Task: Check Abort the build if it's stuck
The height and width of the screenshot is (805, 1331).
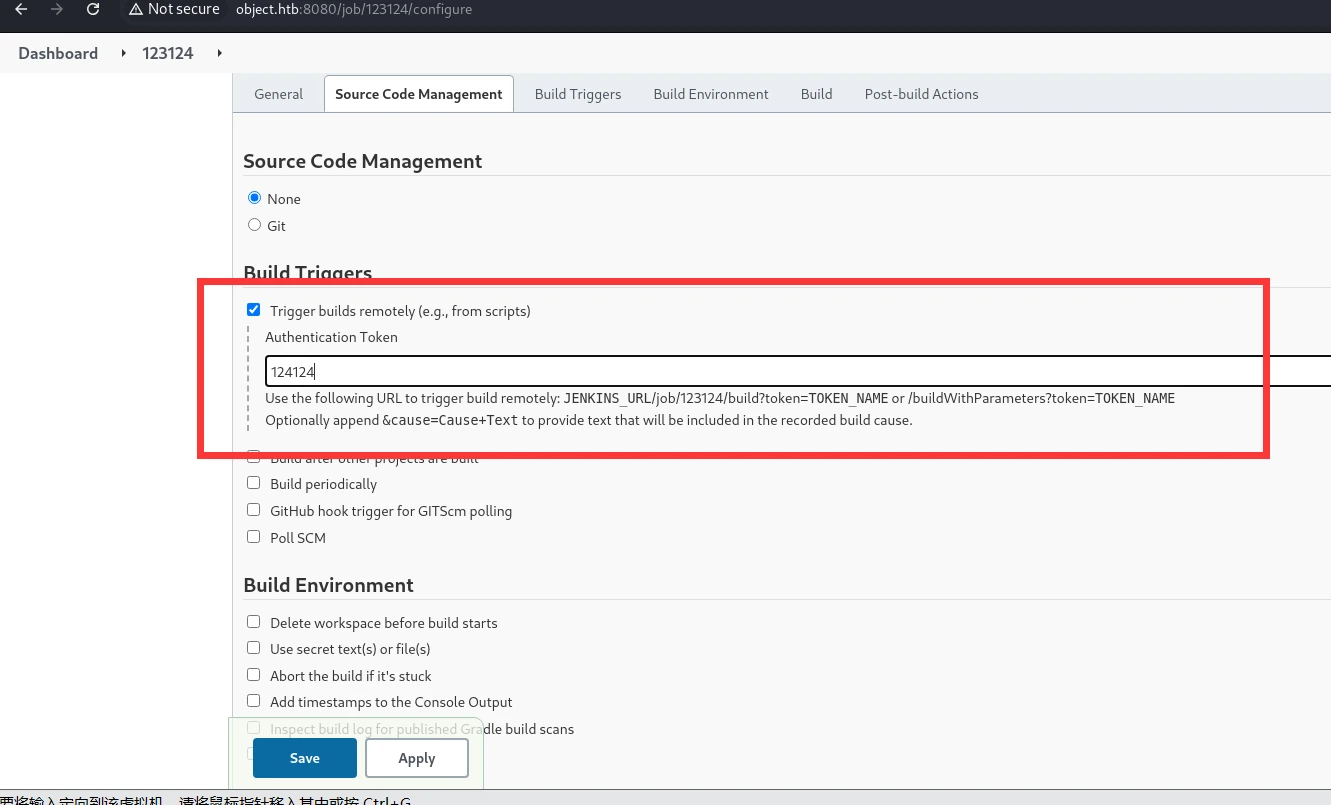Action: 254,675
